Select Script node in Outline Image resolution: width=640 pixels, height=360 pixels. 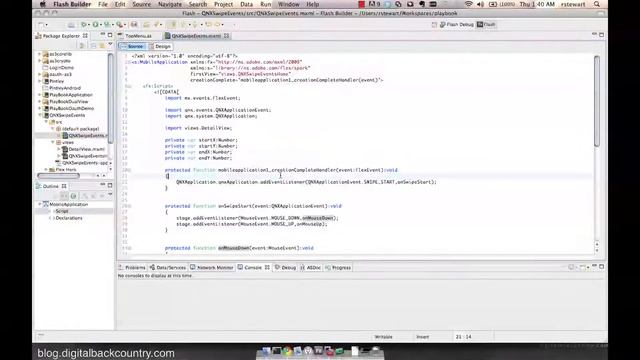coord(62,211)
